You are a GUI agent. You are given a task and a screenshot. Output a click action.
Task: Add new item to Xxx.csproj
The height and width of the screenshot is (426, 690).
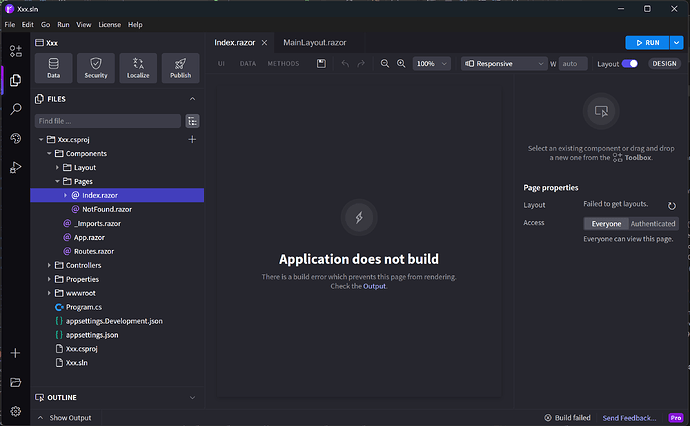192,140
